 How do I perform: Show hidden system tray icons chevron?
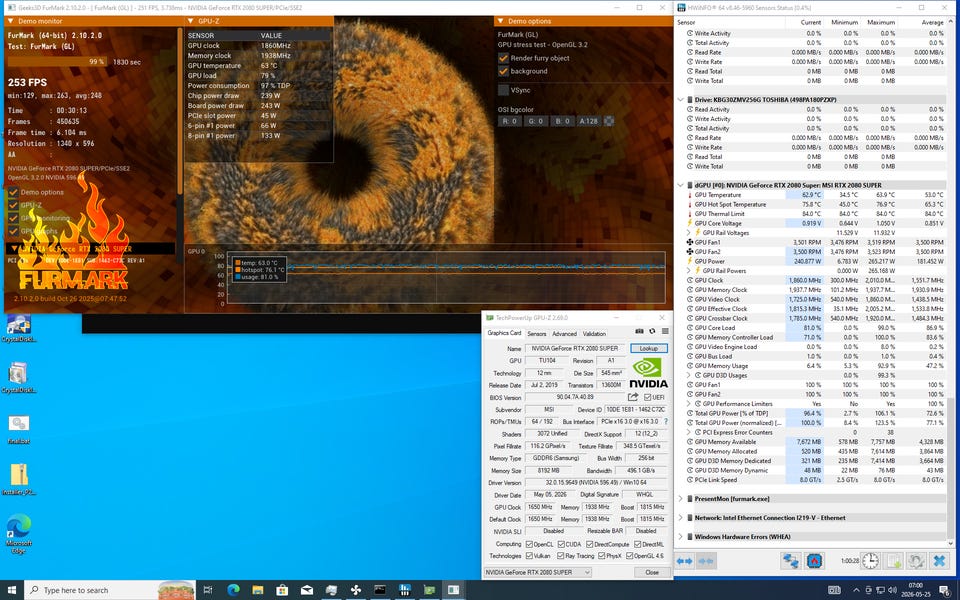[x=856, y=590]
